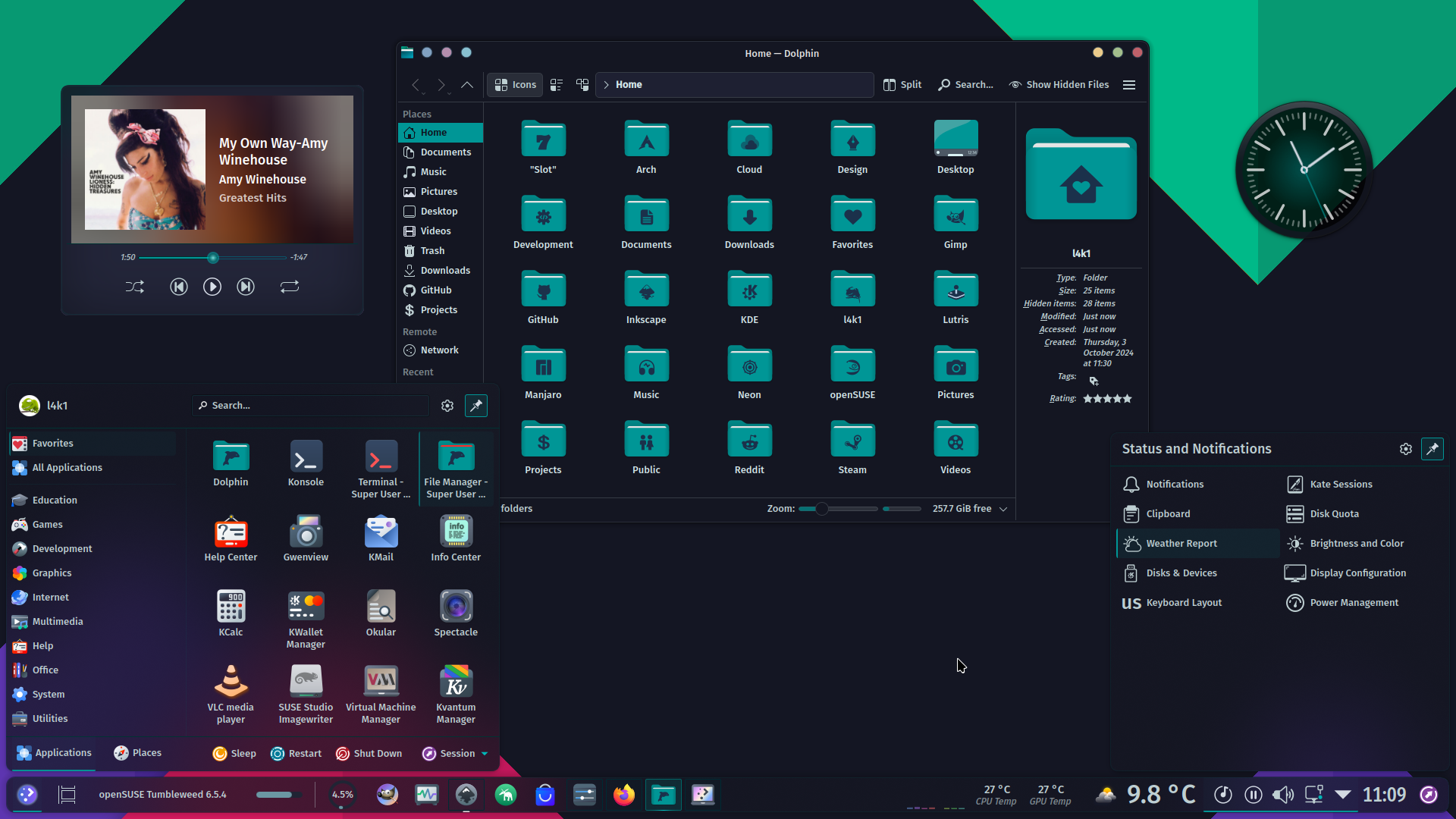Launch Spectacle screenshot tool

click(456, 613)
